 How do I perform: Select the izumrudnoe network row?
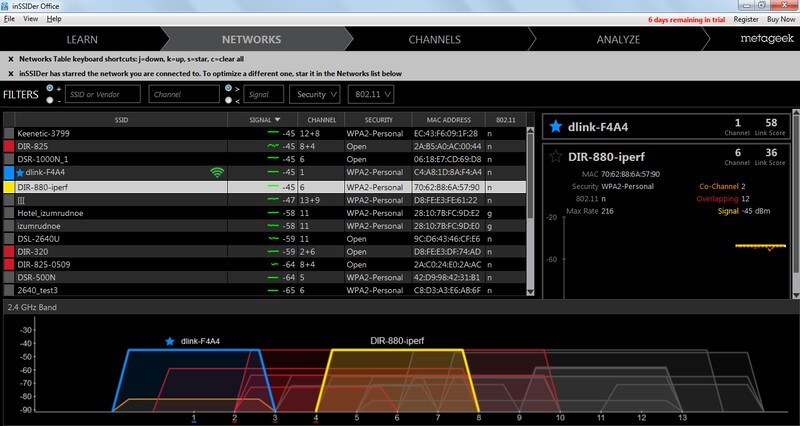(265, 226)
